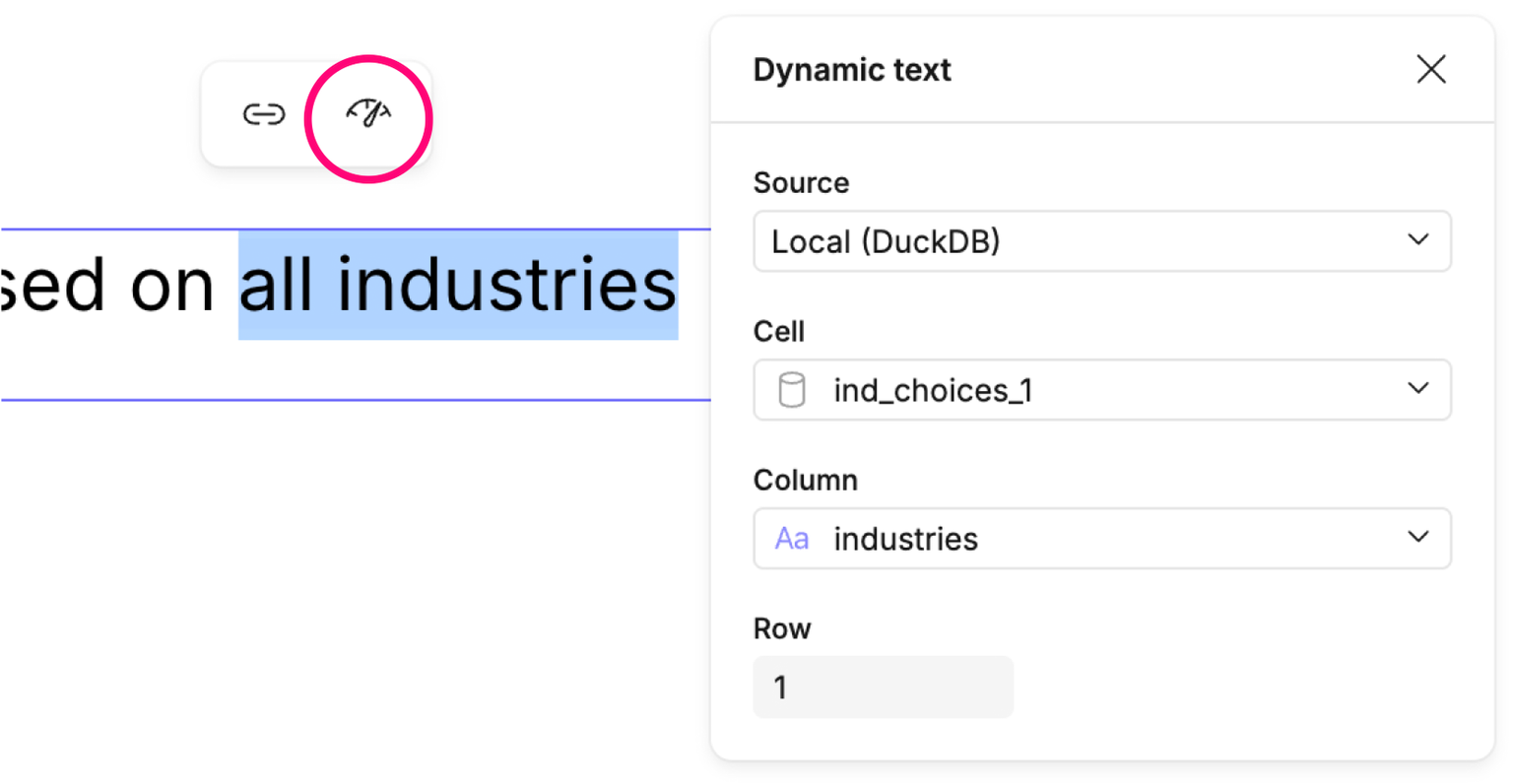Image resolution: width=1513 pixels, height=784 pixels.
Task: Click the Column field label
Action: pos(805,480)
